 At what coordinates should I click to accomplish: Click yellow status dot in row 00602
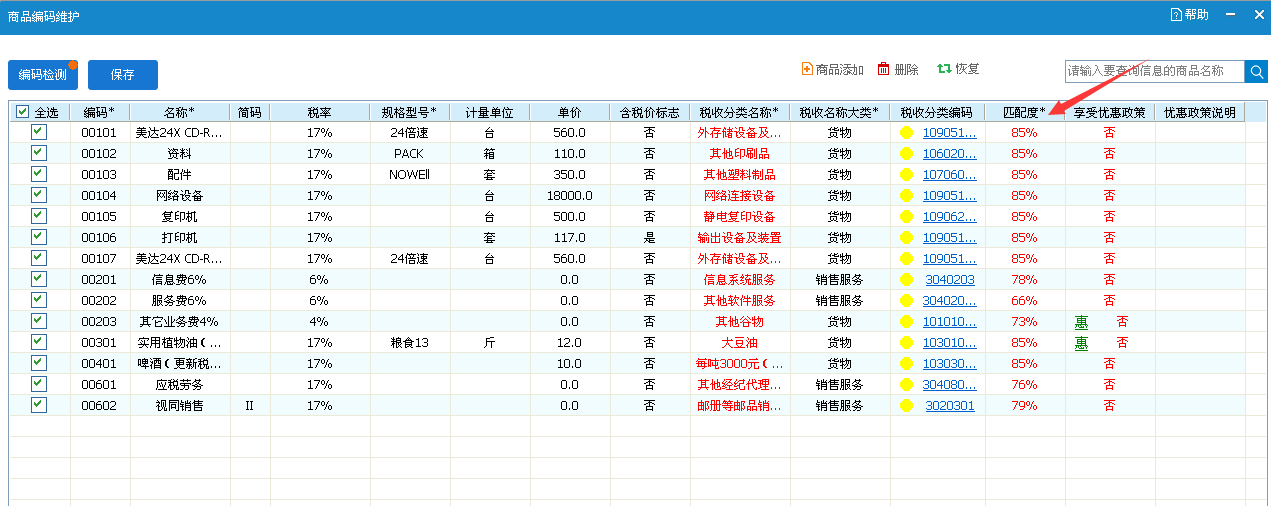pyautogui.click(x=907, y=406)
